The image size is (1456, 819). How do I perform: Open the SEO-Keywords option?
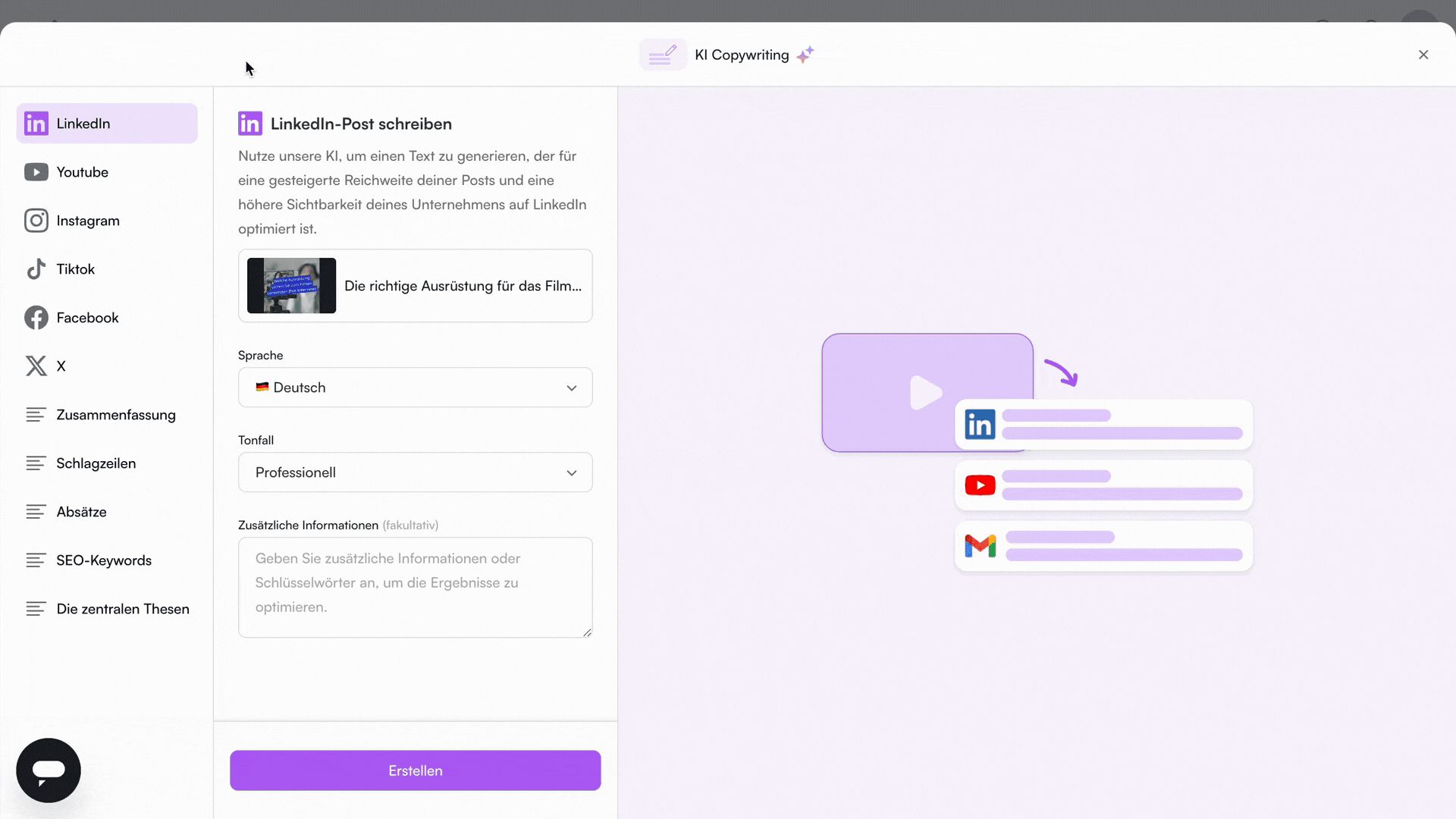click(x=107, y=560)
